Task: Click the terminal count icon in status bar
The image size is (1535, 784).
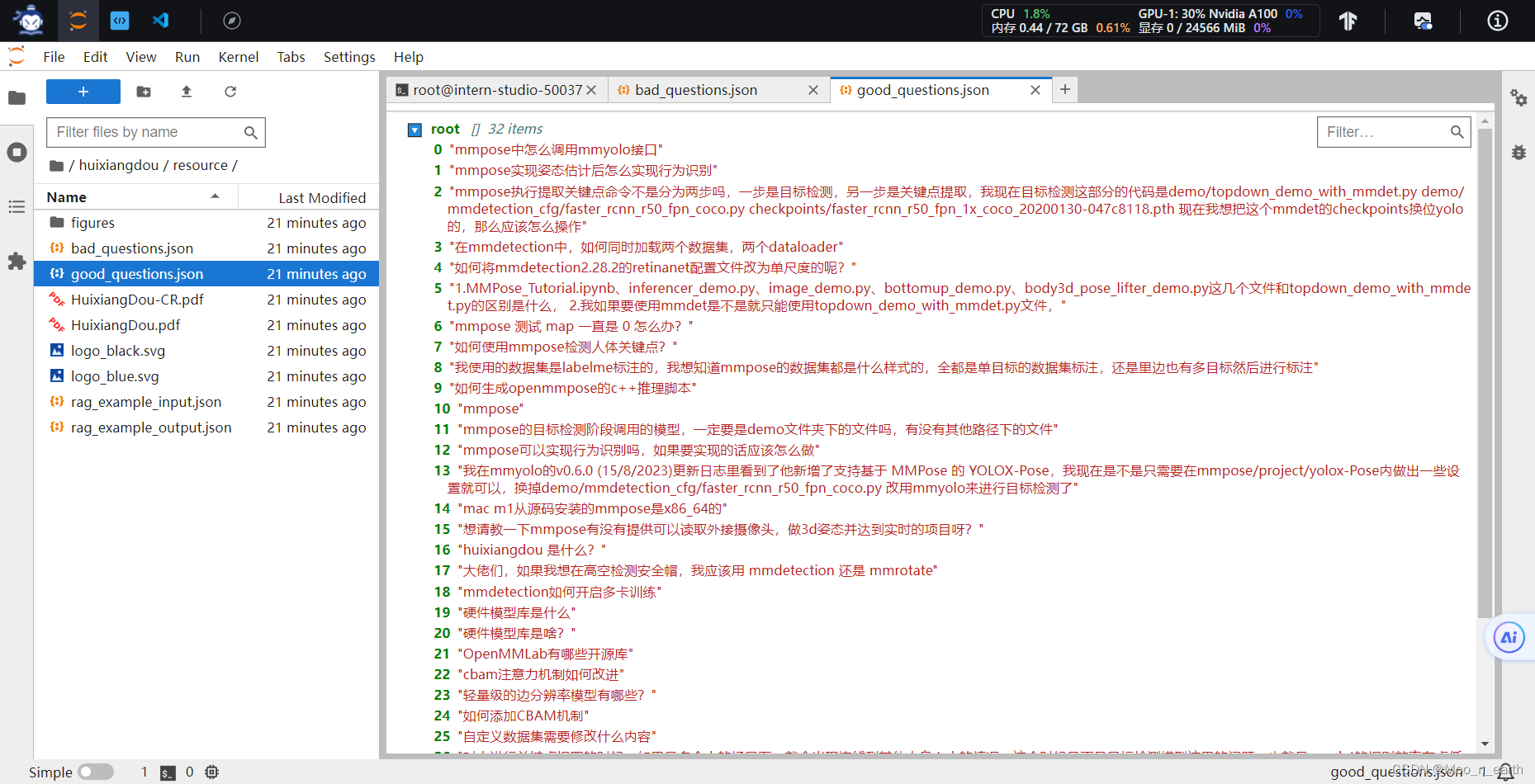Action: pos(168,772)
